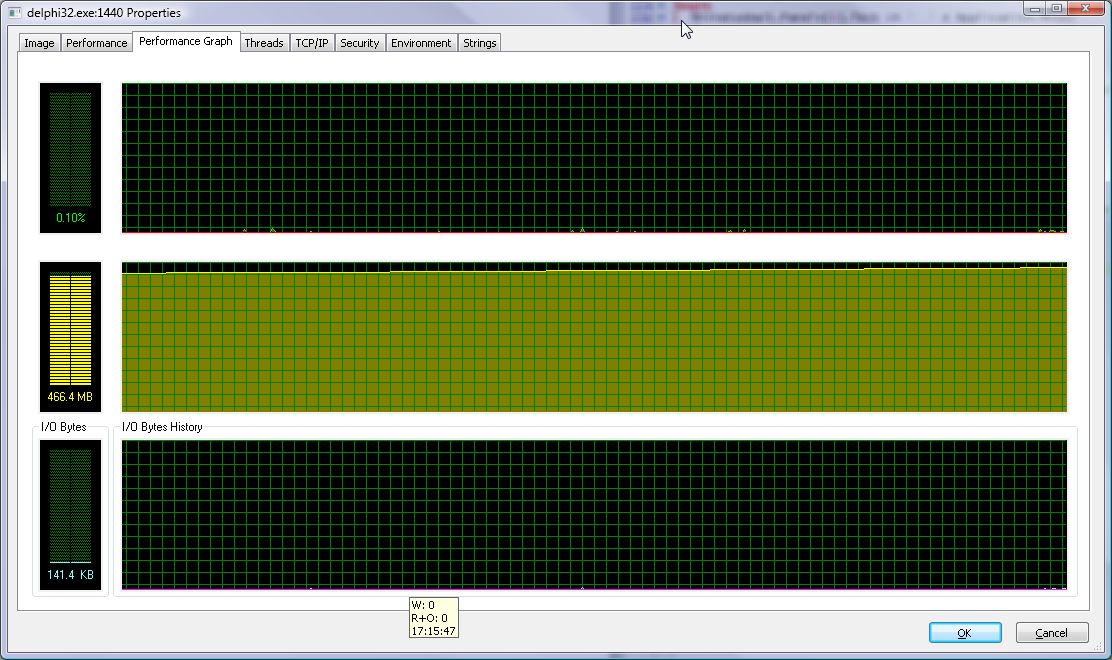
Task: Switch to the Image tab
Action: tap(39, 43)
